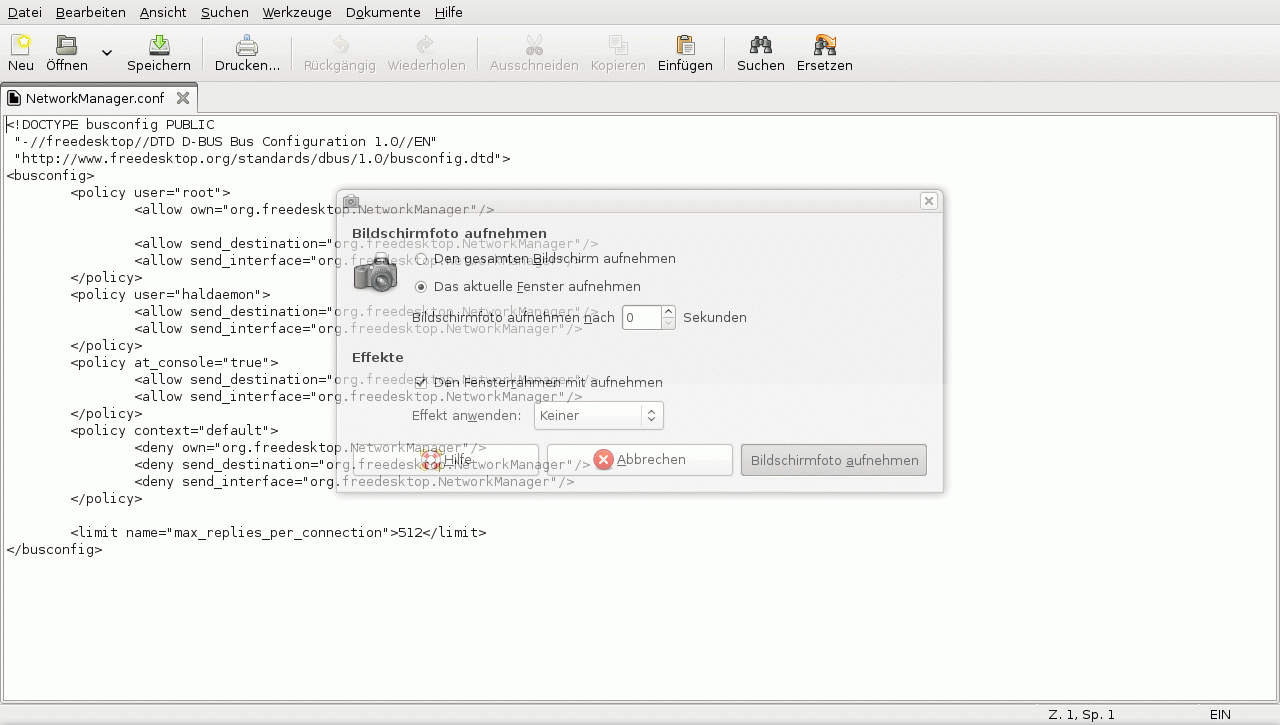Click the Ersetzen toolbar icon
This screenshot has width=1280, height=725.
tap(824, 45)
